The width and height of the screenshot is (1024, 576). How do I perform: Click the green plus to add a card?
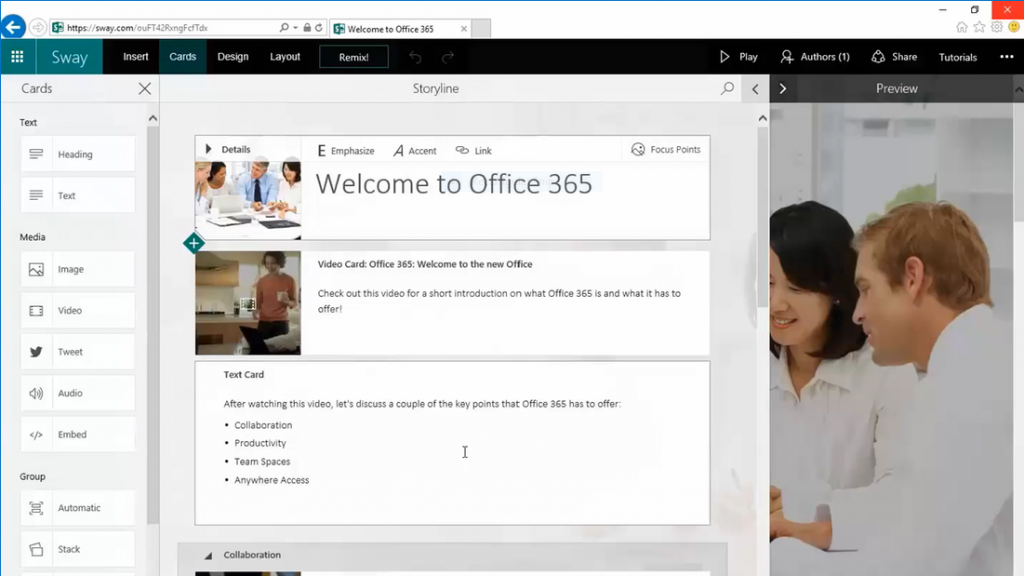(x=194, y=243)
